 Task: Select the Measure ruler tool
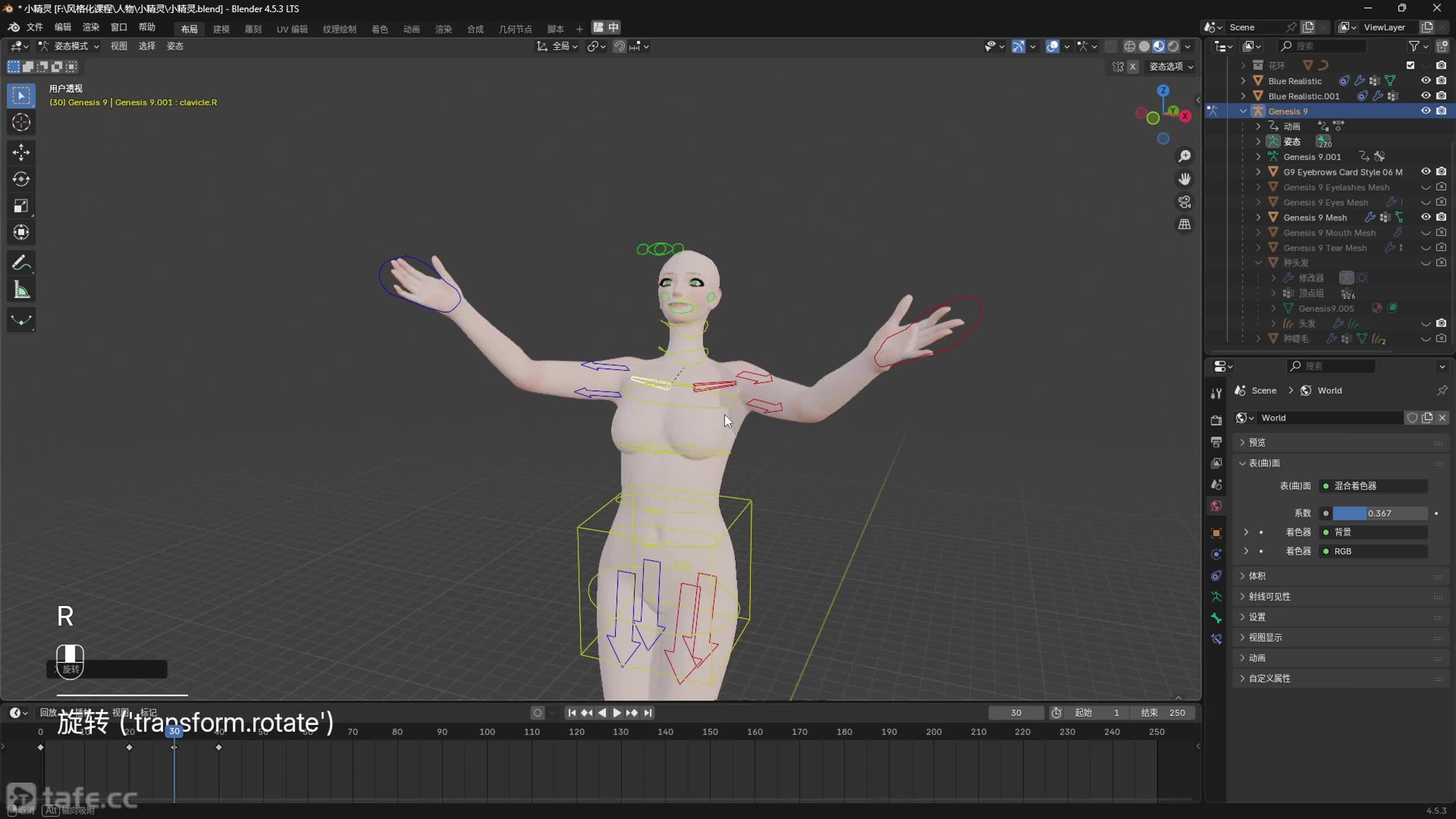point(21,291)
